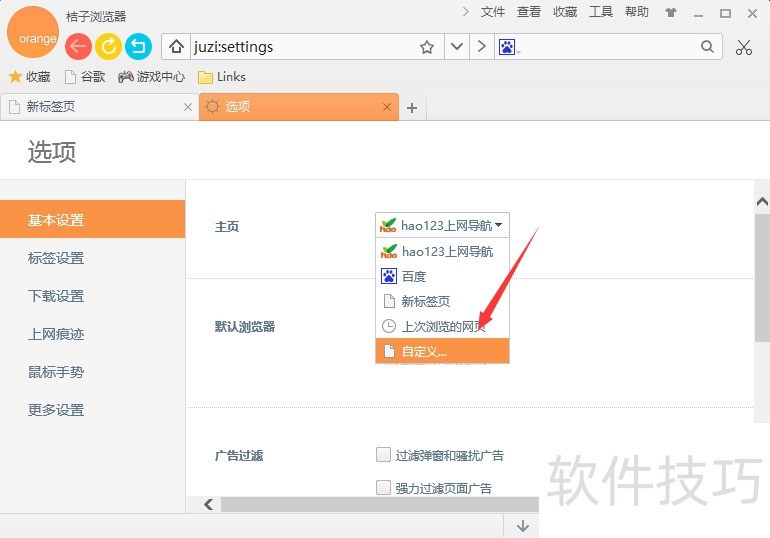Click the 广告过滤 setting label
This screenshot has width=770, height=538.
click(239, 456)
